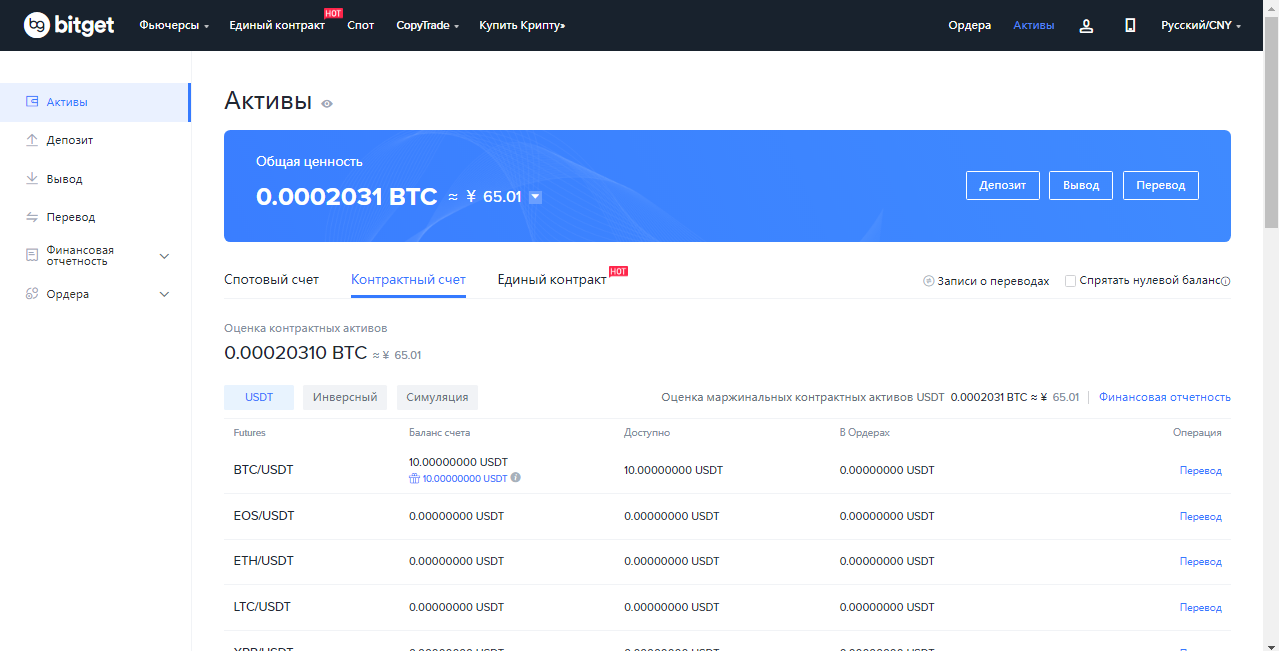Click the orders icon in sidebar

[x=32, y=294]
